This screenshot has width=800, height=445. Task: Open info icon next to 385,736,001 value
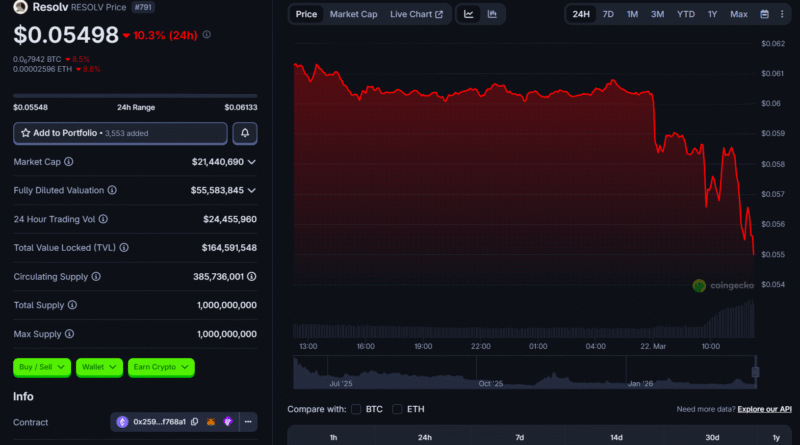[252, 277]
